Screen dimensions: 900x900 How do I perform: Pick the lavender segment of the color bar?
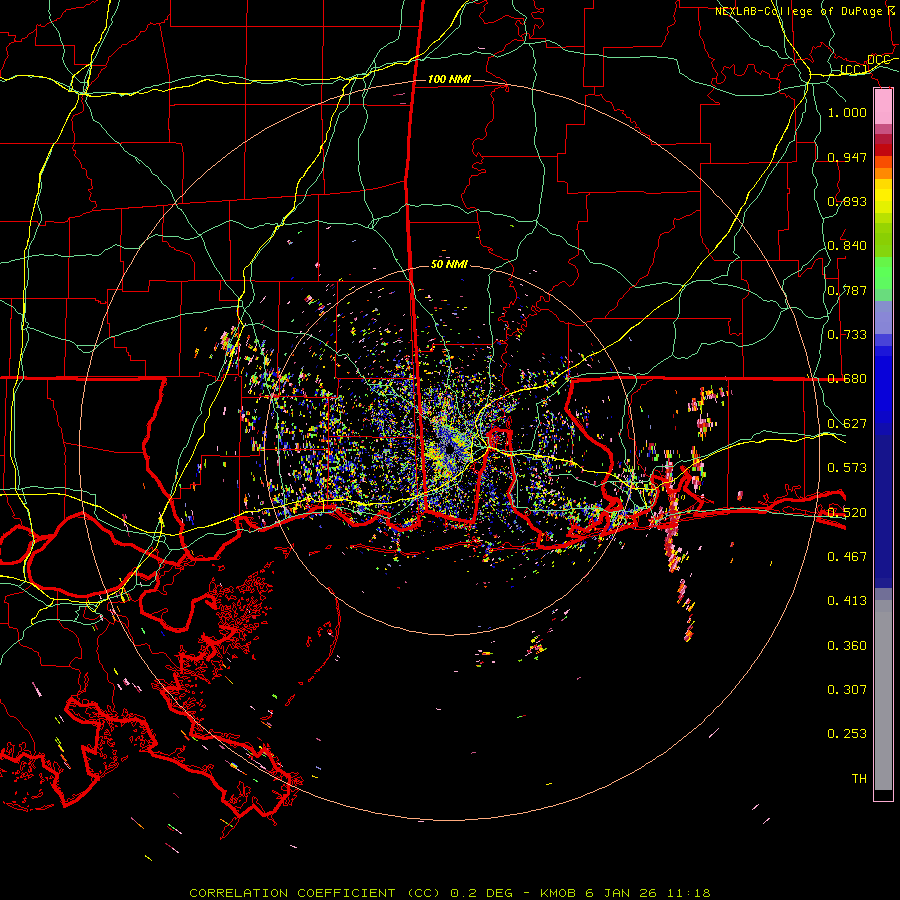click(x=883, y=317)
